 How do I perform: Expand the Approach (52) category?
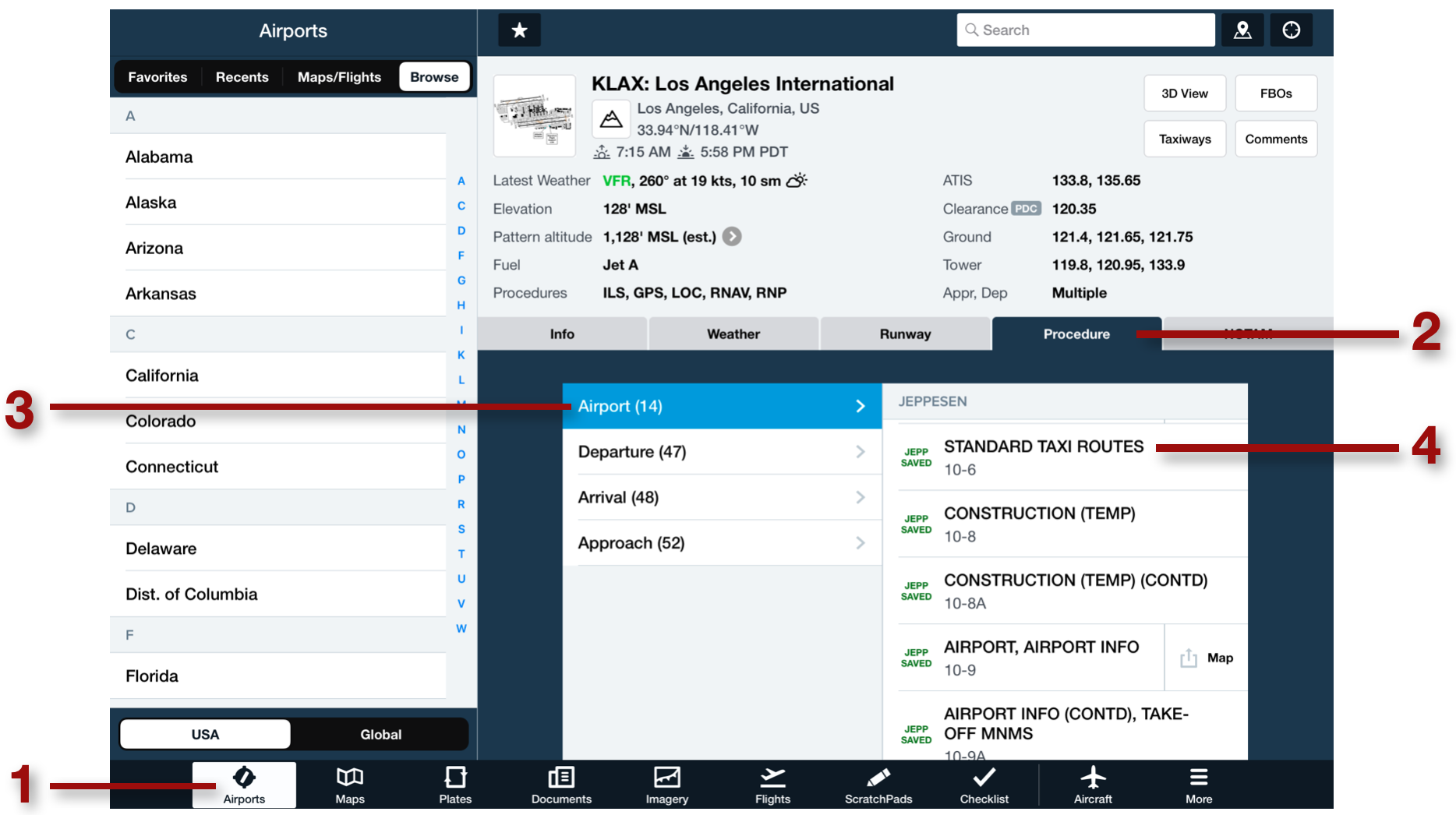pyautogui.click(x=722, y=543)
